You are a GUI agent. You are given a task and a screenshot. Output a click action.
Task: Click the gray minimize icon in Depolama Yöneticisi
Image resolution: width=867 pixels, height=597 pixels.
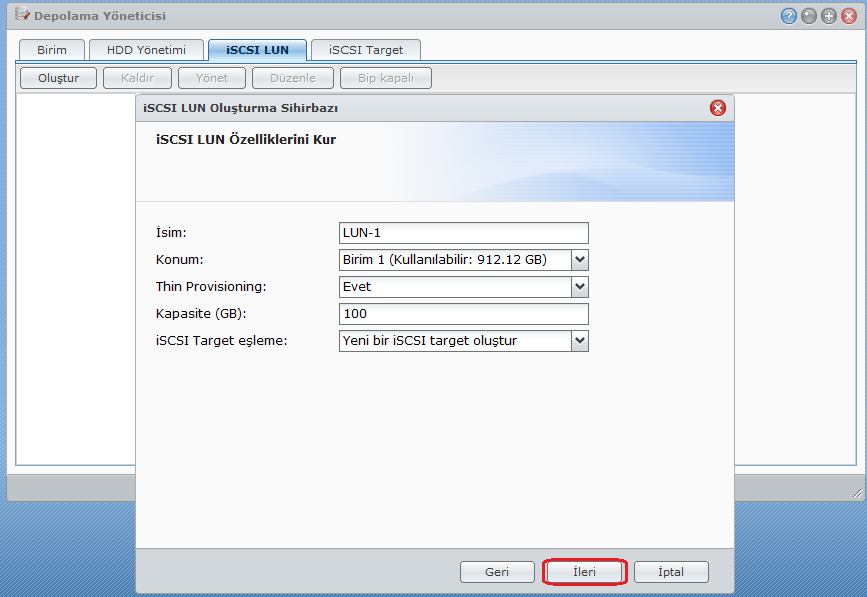809,16
